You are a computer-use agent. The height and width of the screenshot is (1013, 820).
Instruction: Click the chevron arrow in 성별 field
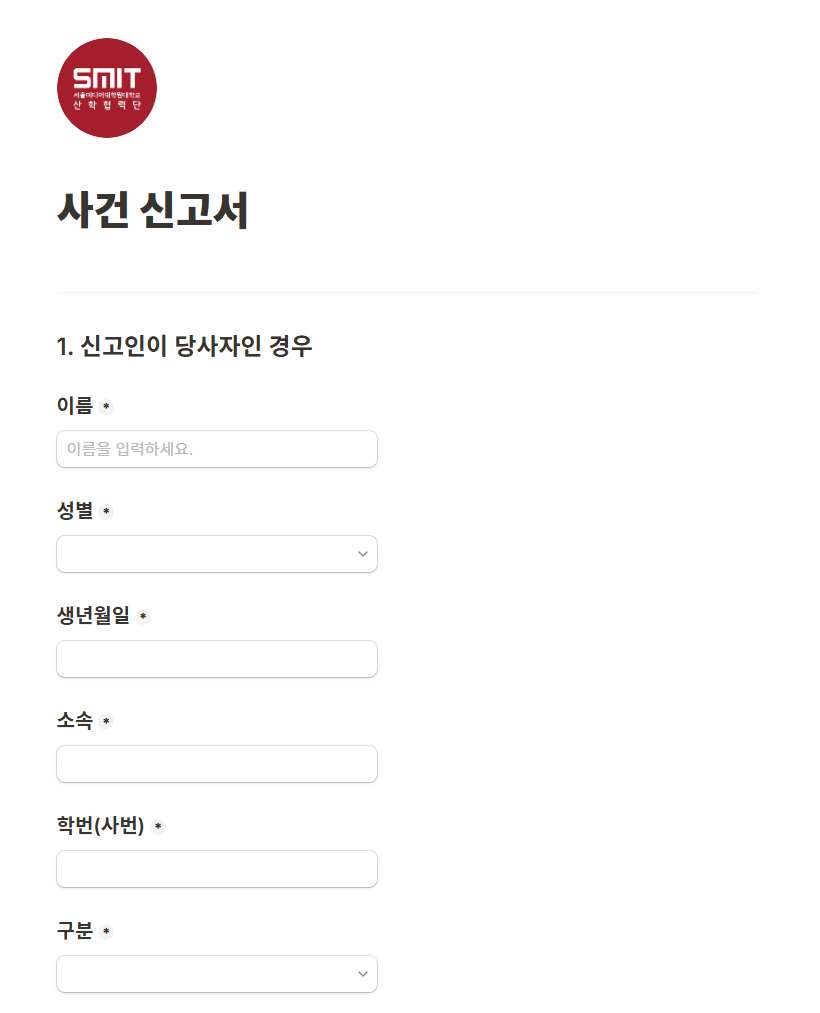pos(363,554)
